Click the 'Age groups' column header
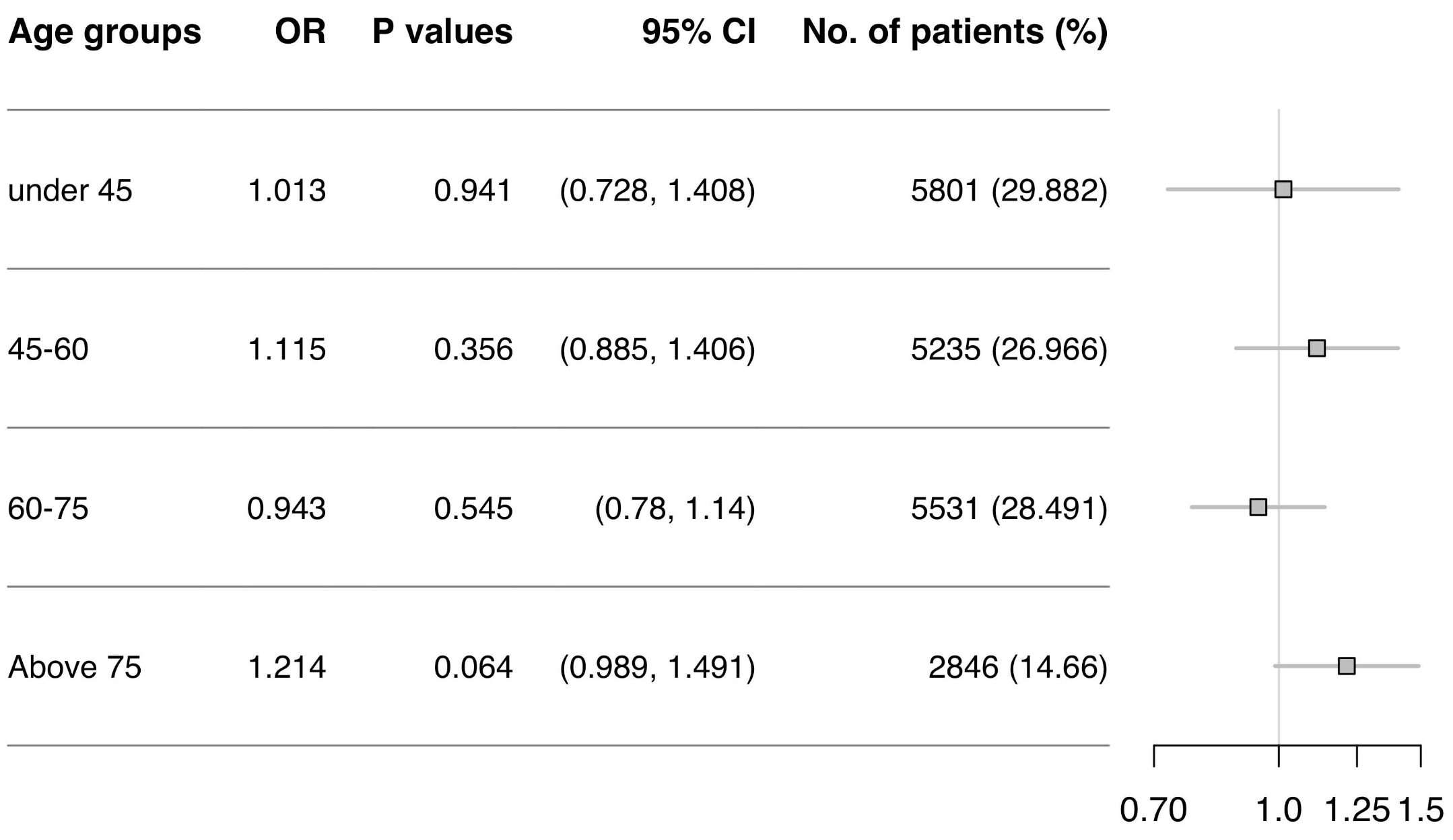Screen dimensions: 1453x840 tap(104, 32)
